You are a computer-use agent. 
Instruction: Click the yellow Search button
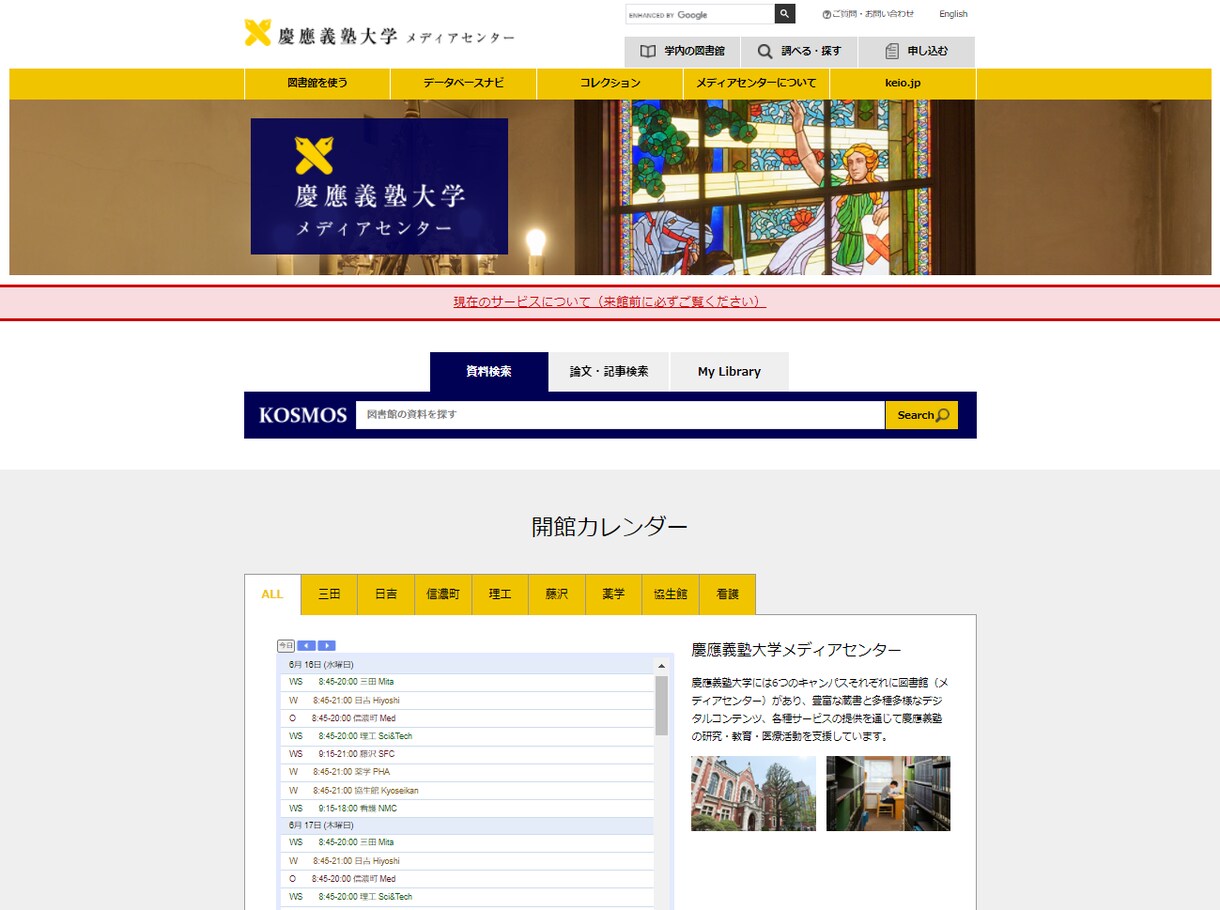[x=922, y=415]
